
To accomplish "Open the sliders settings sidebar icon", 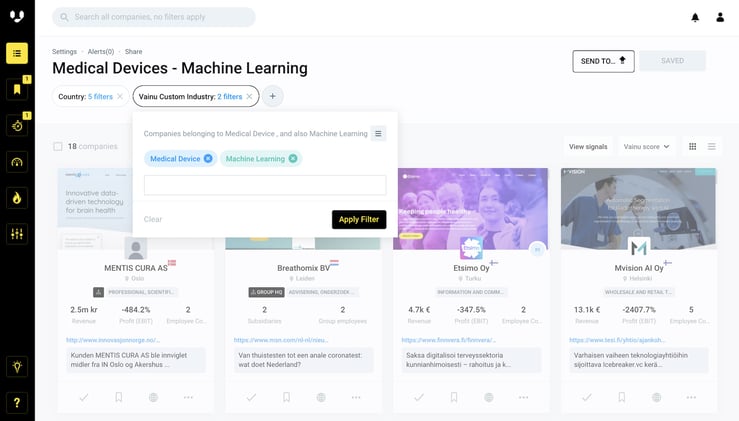I will pyautogui.click(x=17, y=233).
